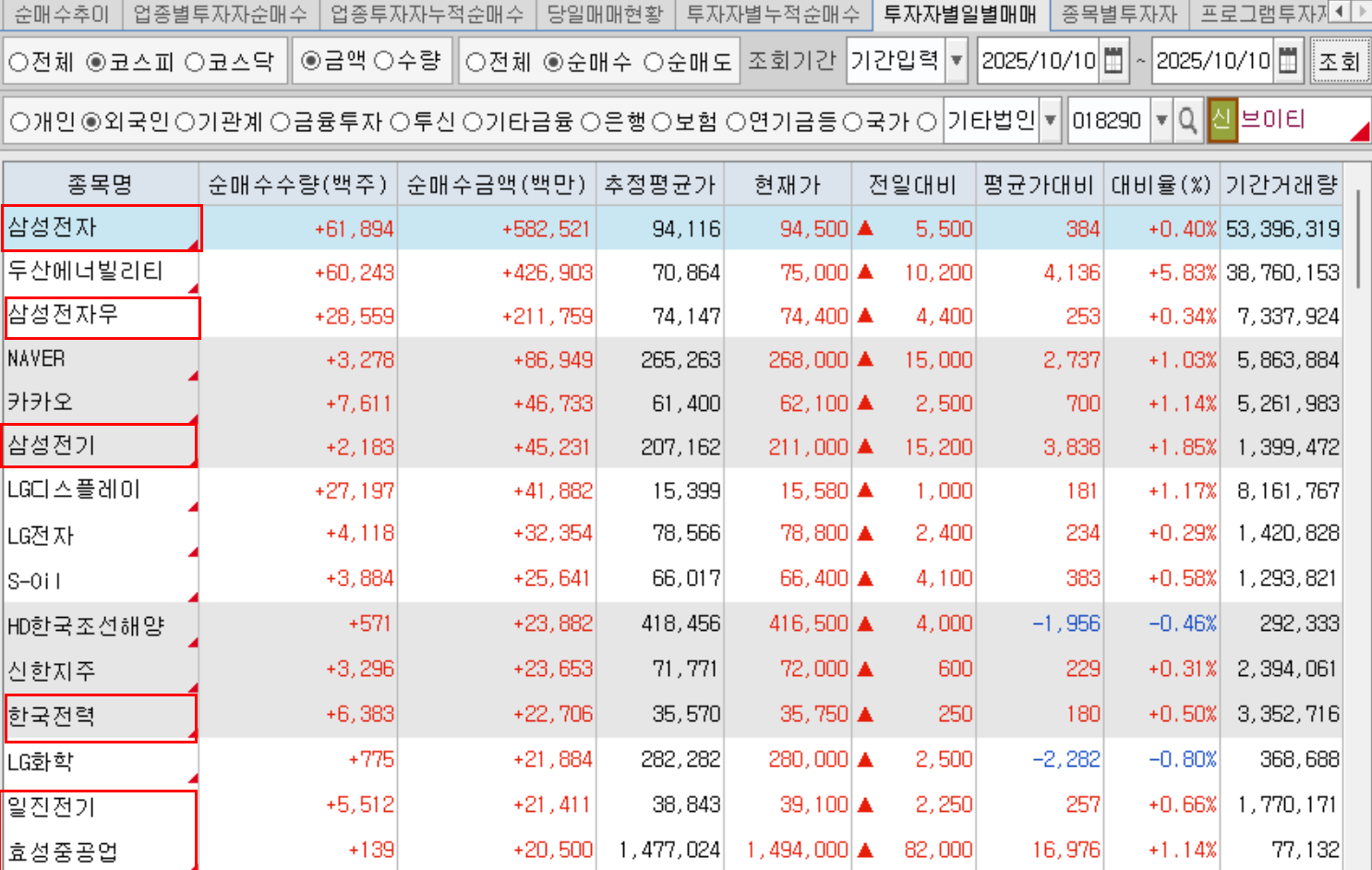Open the 기타법인 investor dropdown

tap(1050, 121)
